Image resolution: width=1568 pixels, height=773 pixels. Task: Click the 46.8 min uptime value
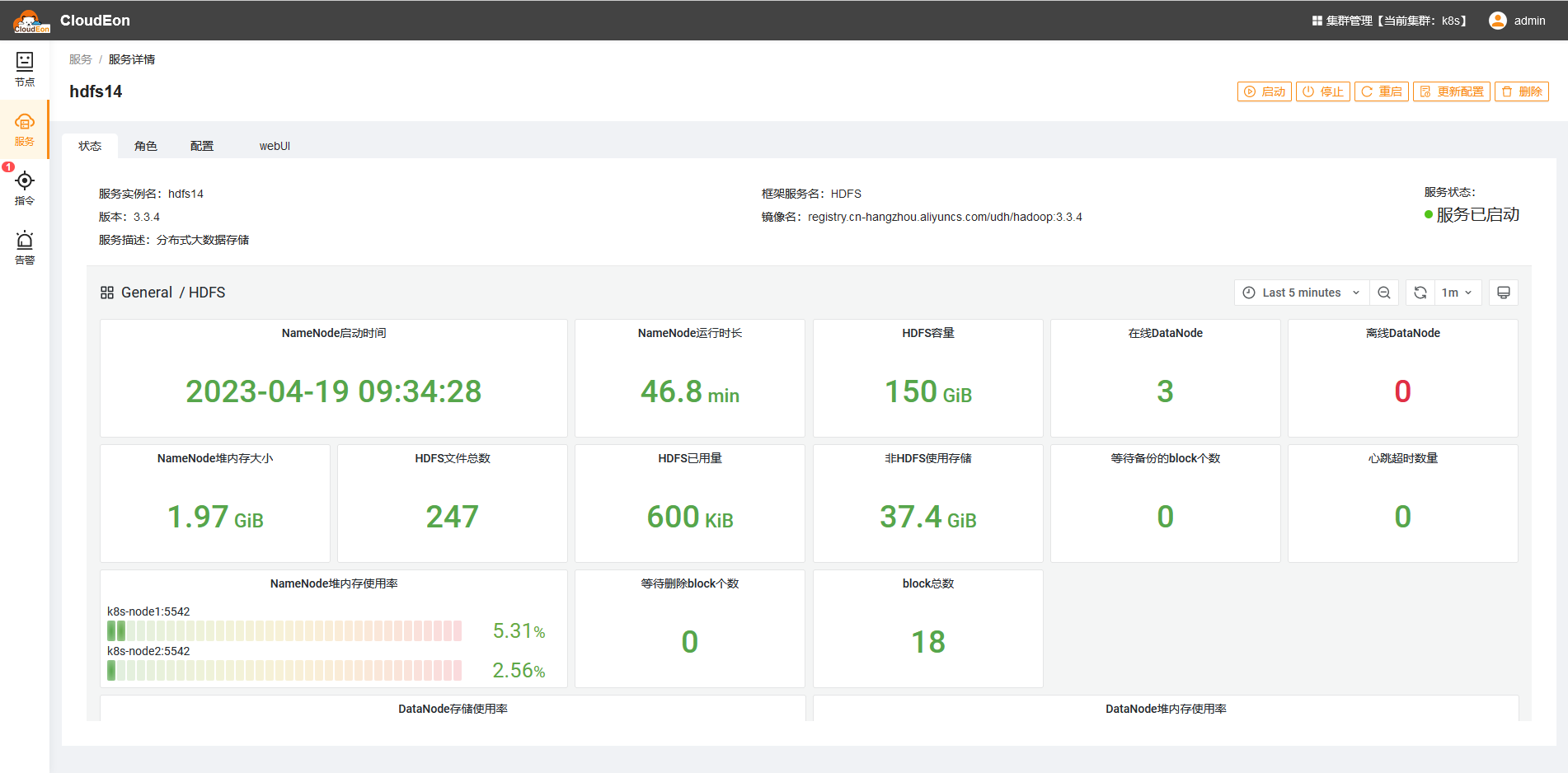click(x=690, y=391)
